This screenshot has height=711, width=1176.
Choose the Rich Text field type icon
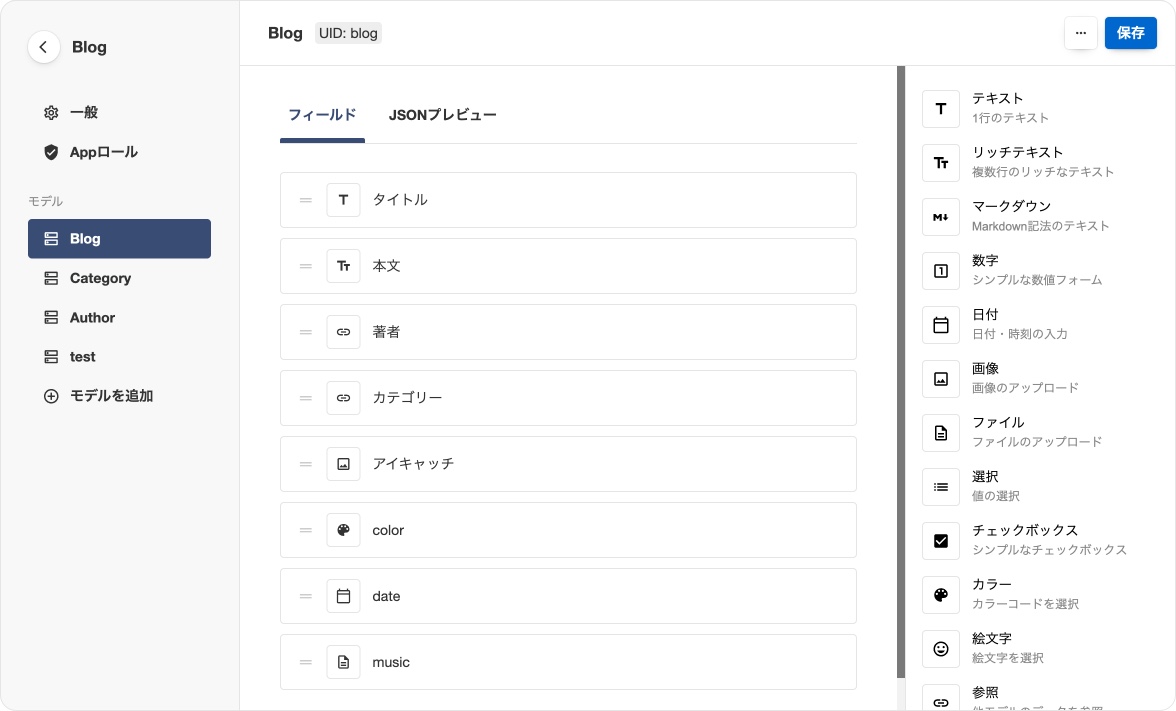[940, 163]
